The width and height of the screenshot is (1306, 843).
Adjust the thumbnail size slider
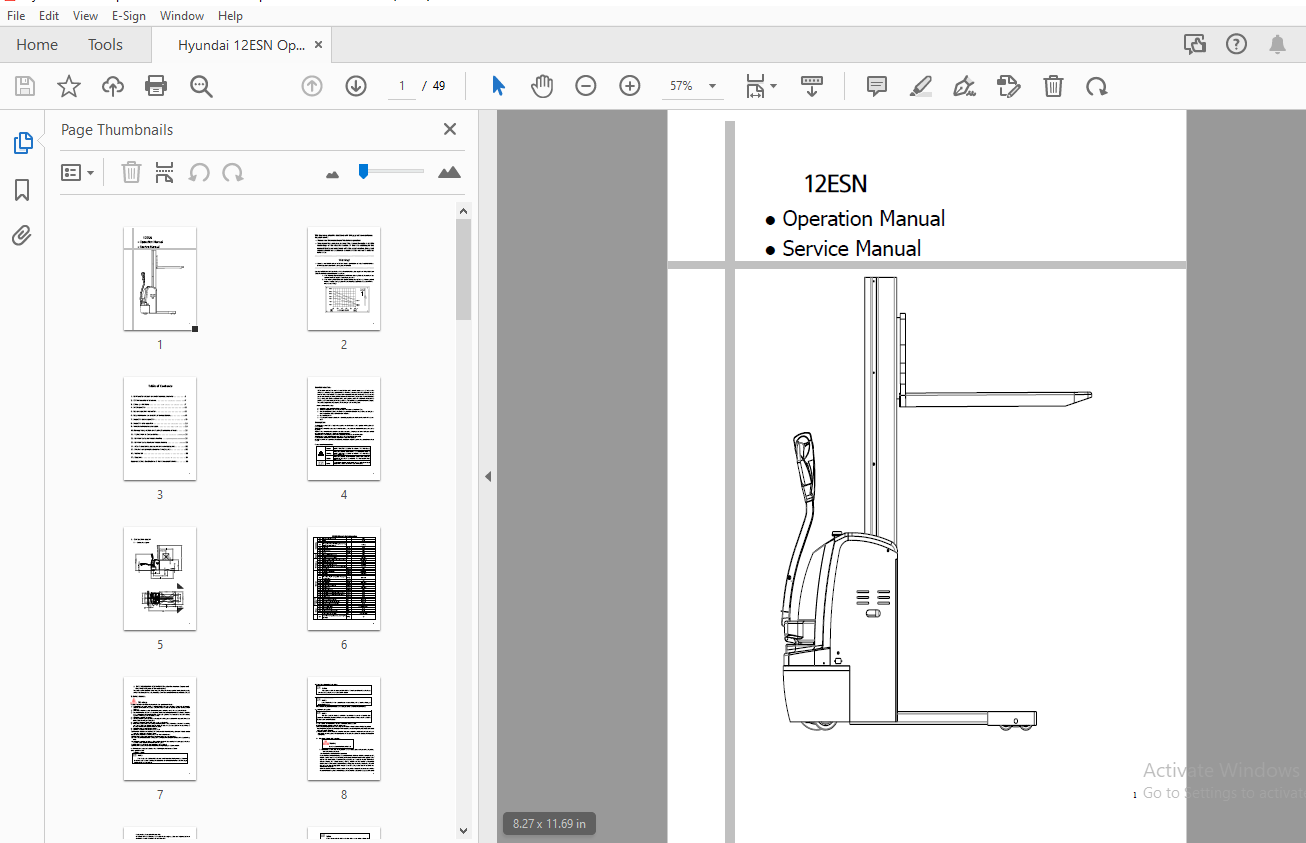(364, 171)
